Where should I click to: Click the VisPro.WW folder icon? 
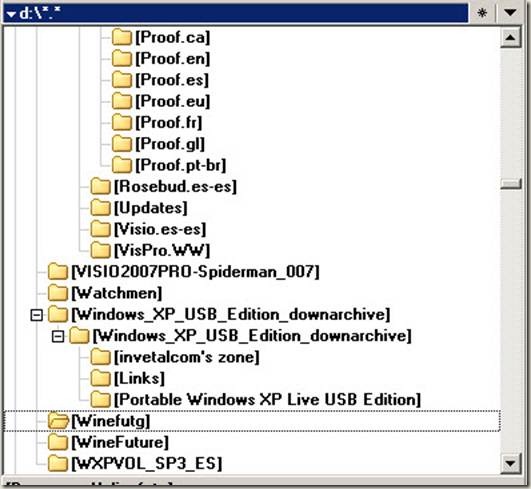[x=101, y=251]
